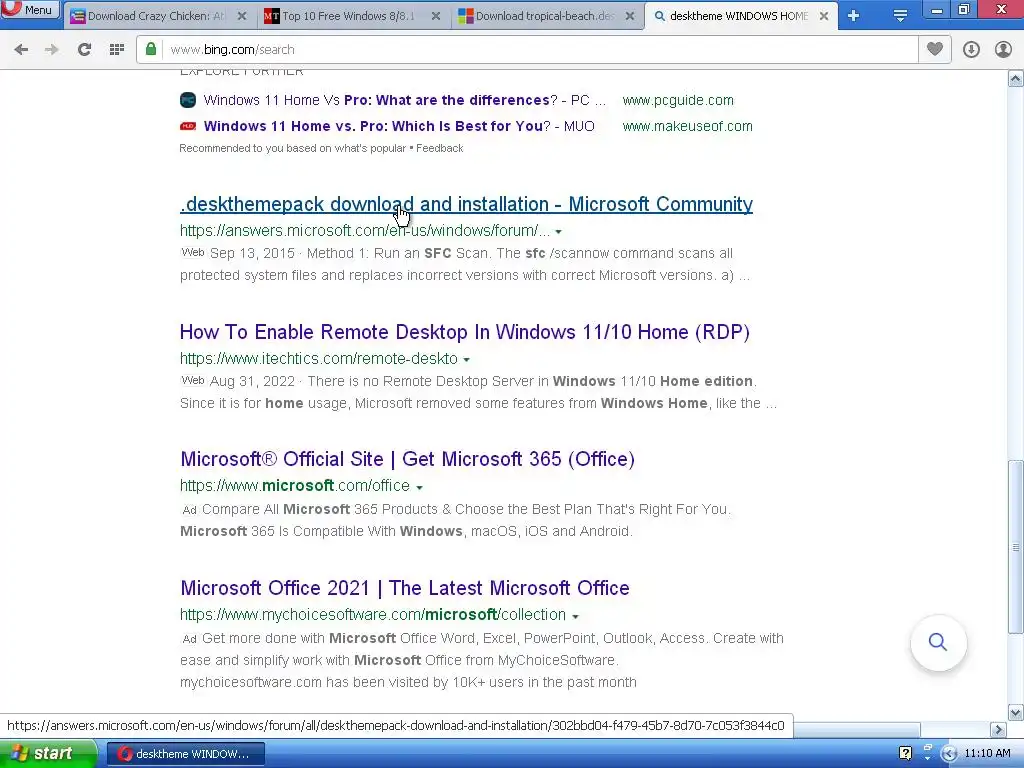Bookmark page with the heart icon

click(935, 50)
